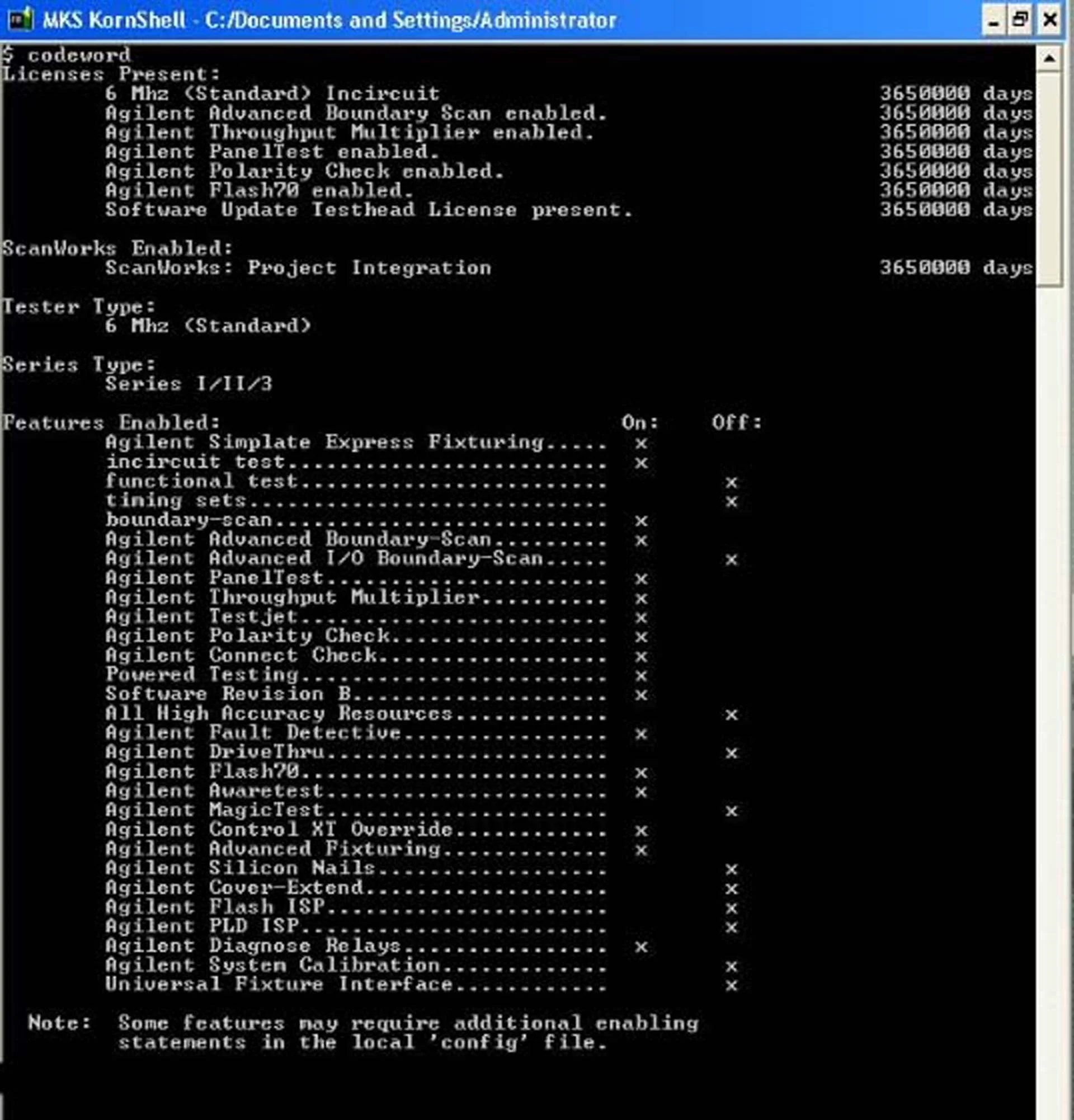The image size is (1074, 1120).
Task: Click the 'Tester Type:' heading
Action: tap(79, 307)
